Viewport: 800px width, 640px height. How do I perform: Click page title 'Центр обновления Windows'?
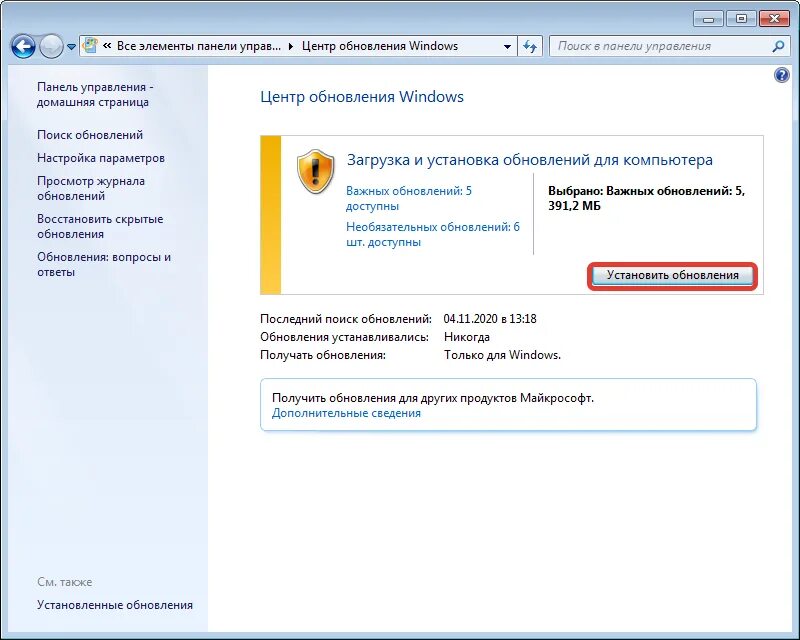point(362,96)
